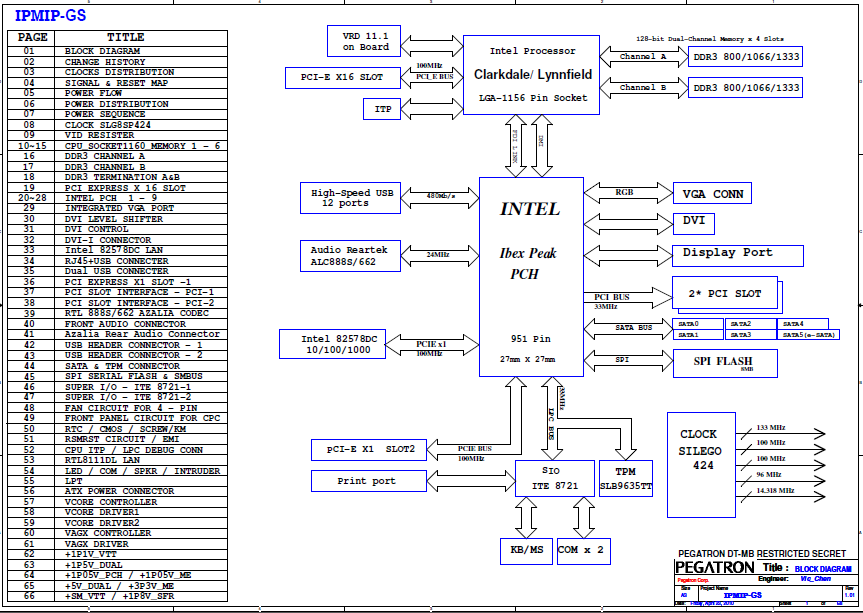Click the VRD 11.1 on Board box
This screenshot has width=863, height=613.
[x=365, y=41]
